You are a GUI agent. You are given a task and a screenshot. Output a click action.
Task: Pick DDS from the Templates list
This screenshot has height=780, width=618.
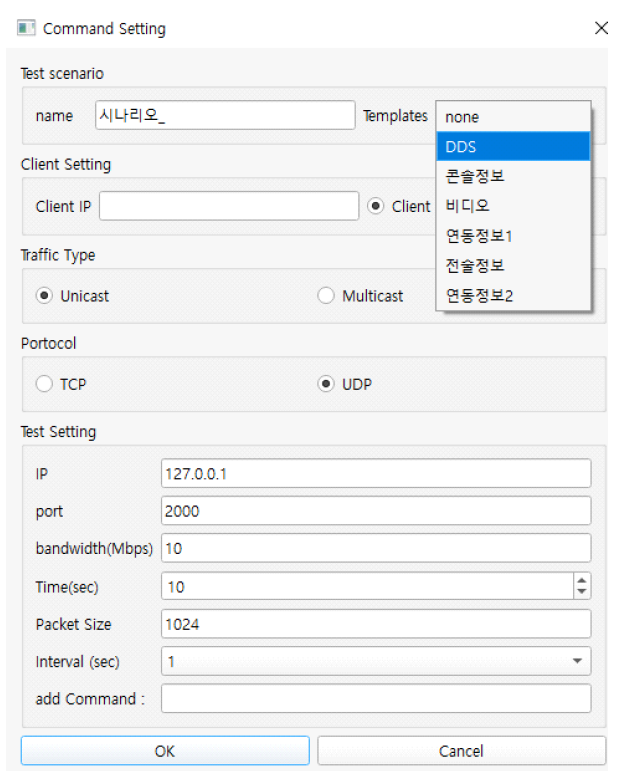pyautogui.click(x=513, y=146)
